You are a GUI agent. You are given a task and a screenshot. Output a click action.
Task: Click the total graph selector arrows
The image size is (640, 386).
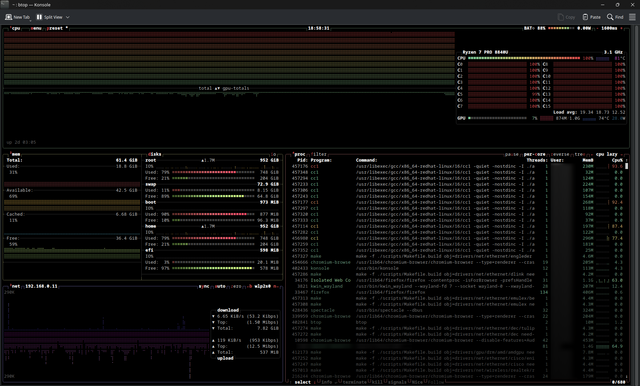[218, 88]
